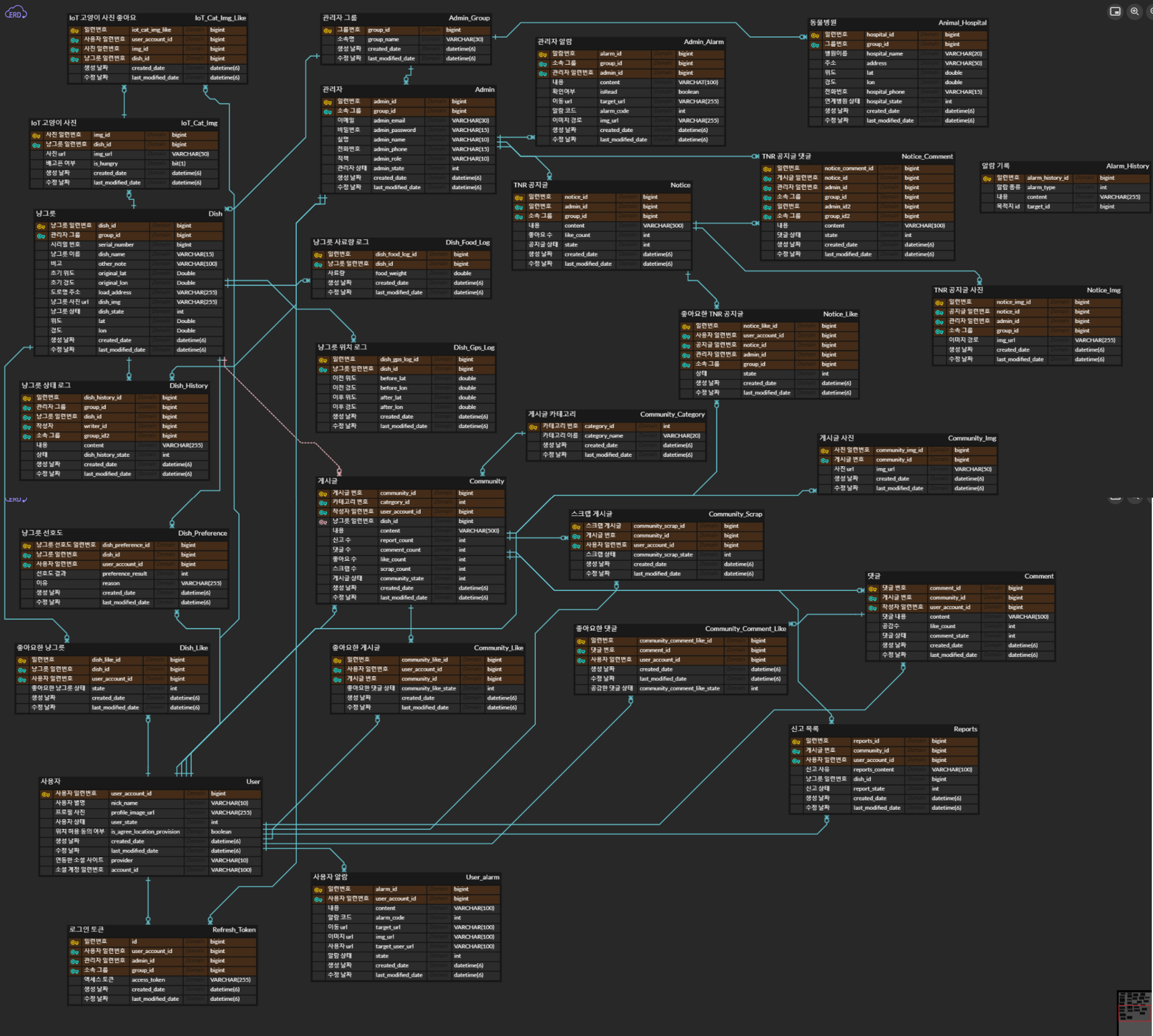Click the primary key icon beside iot_cat_img_like
The image size is (1153, 1036).
(74, 30)
